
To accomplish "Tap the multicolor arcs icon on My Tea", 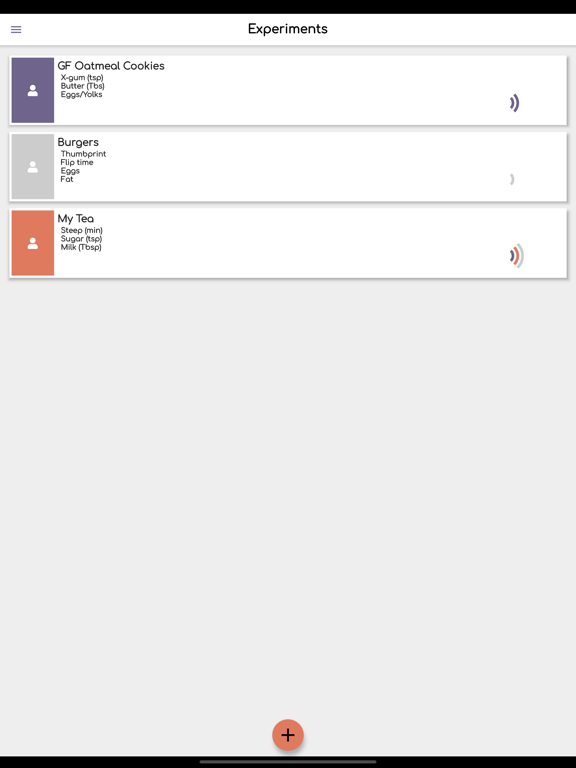I will (x=517, y=256).
